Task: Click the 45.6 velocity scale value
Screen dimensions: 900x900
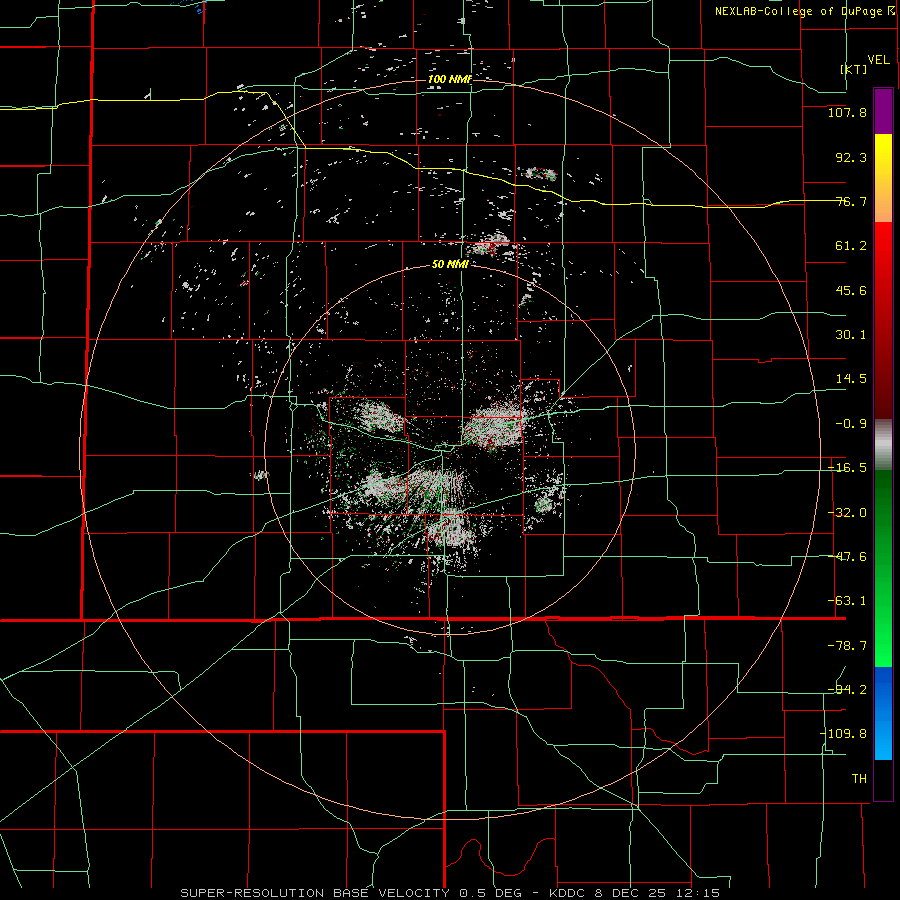Action: click(851, 290)
